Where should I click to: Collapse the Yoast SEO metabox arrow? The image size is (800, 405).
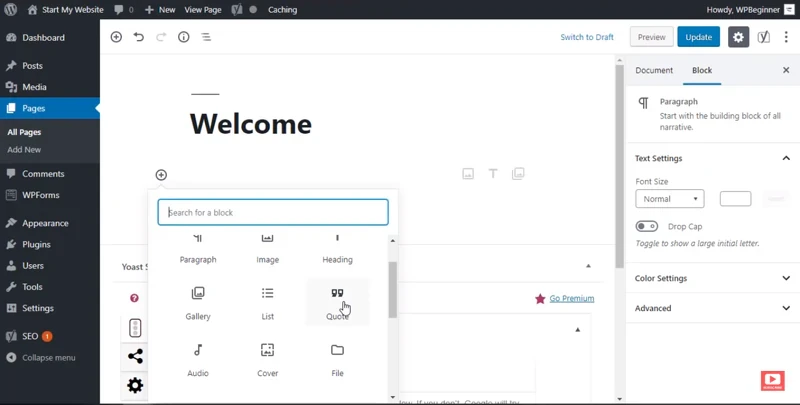tap(588, 266)
